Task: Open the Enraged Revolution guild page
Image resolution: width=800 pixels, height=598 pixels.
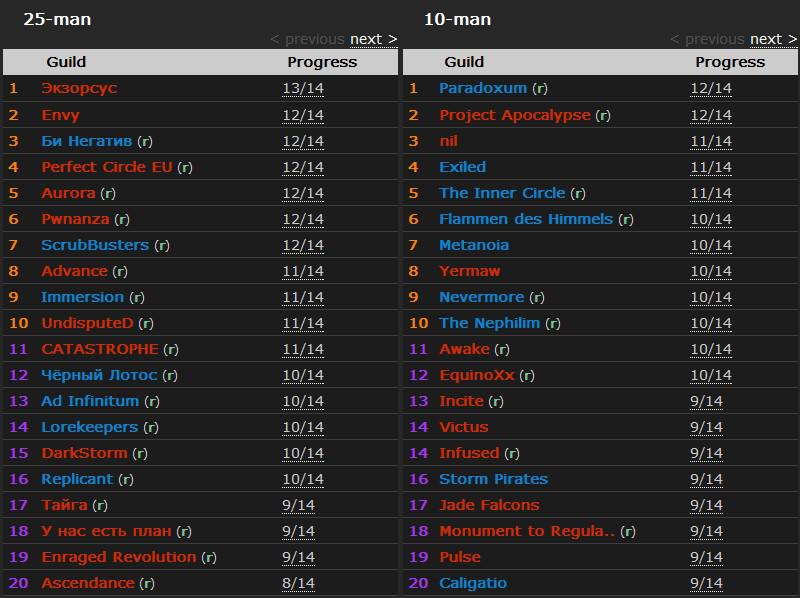Action: (118, 557)
